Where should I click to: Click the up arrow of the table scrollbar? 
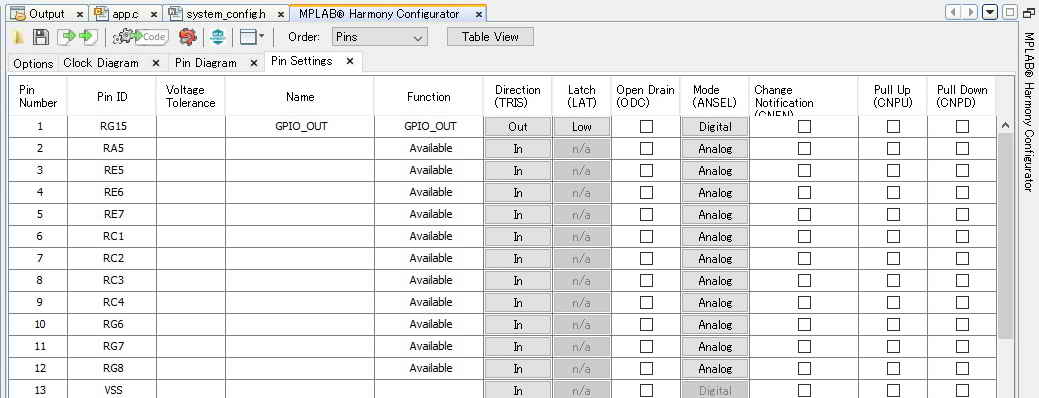click(x=1005, y=125)
